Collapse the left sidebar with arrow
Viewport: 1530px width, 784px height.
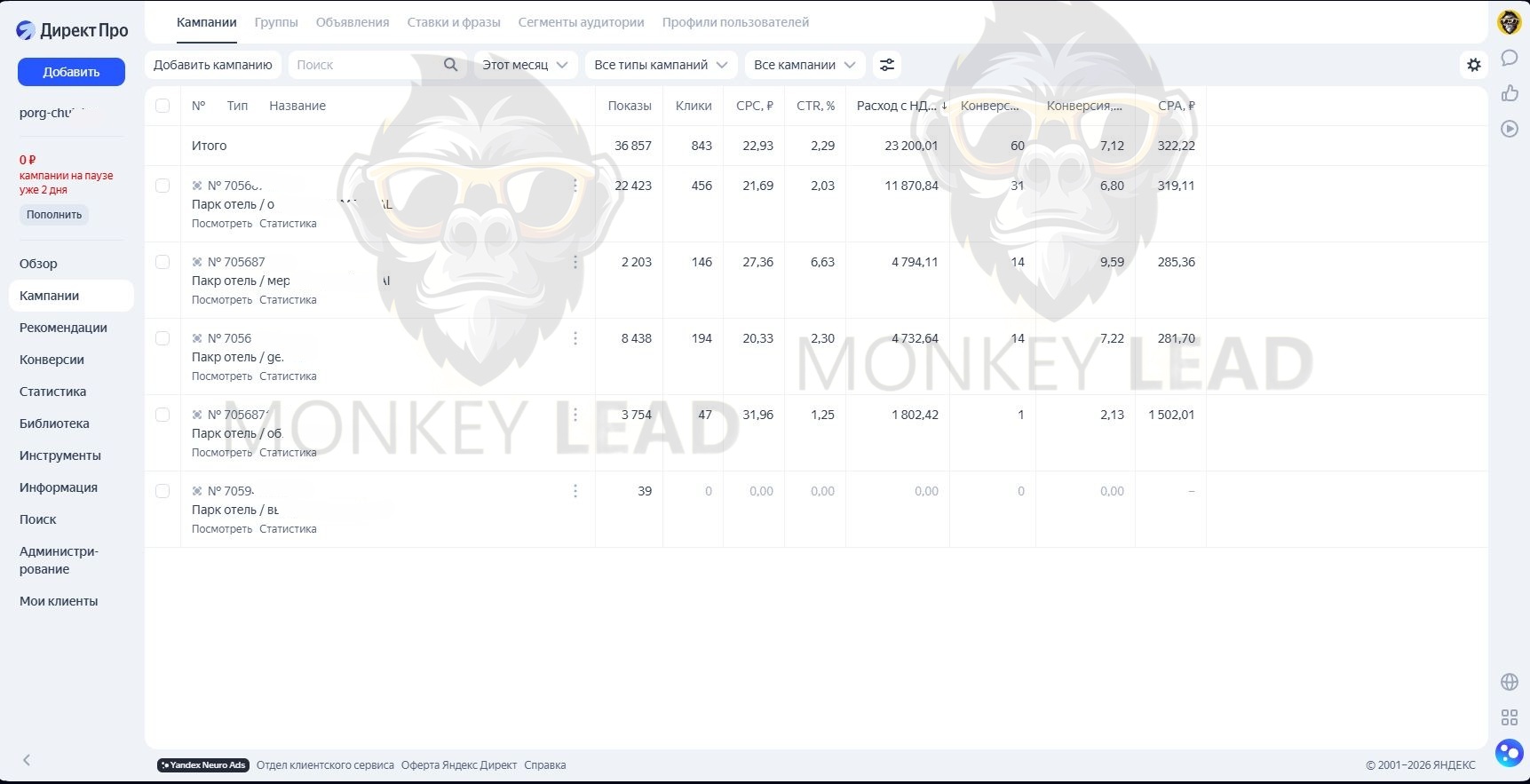pyautogui.click(x=27, y=760)
